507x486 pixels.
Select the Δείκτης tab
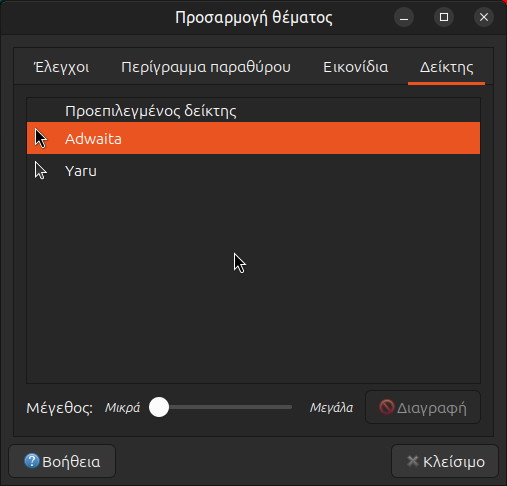point(446,67)
